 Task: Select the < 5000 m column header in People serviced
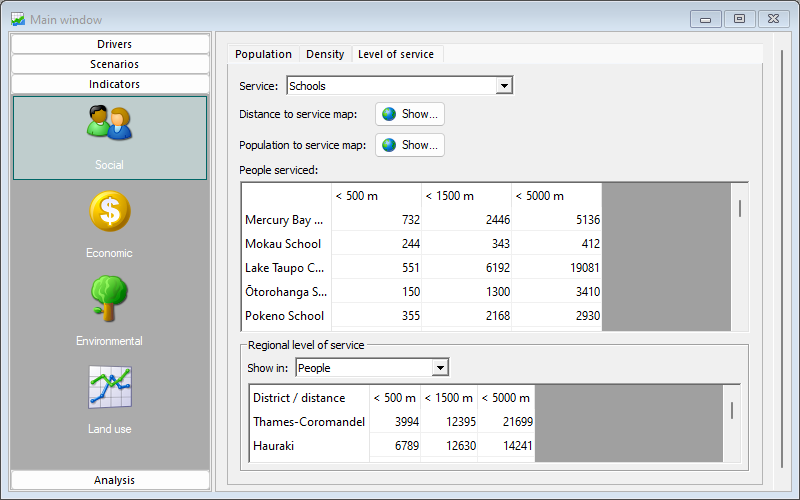point(557,196)
